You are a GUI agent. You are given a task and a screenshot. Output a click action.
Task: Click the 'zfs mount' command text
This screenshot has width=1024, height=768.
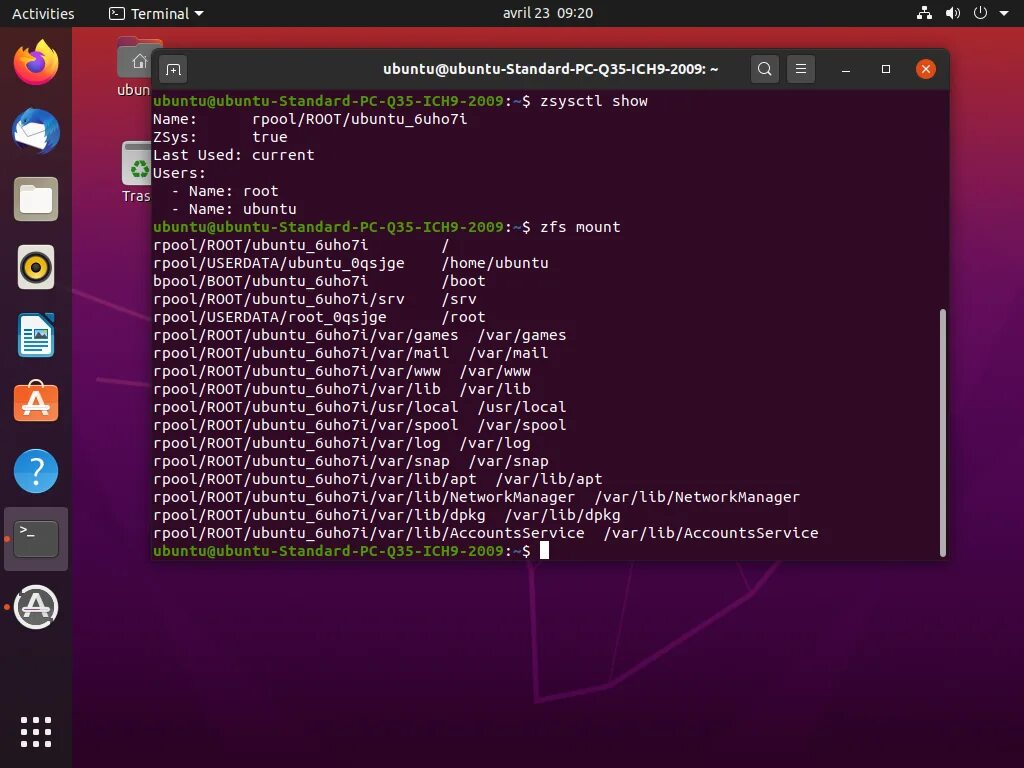580,227
